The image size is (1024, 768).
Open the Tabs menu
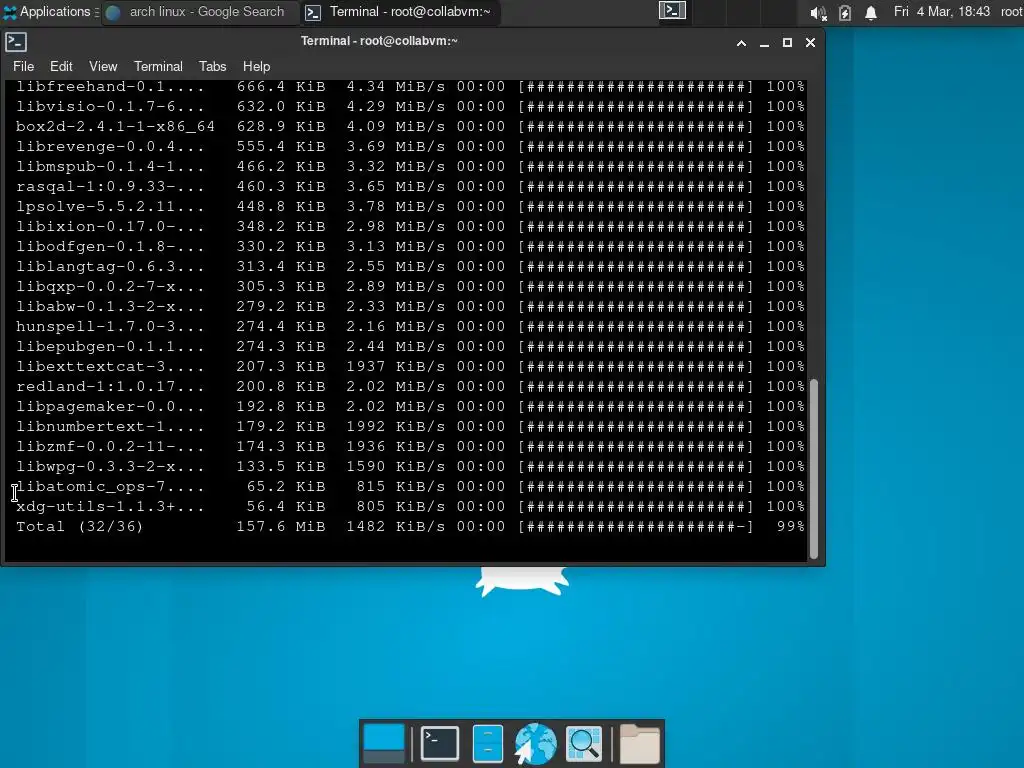click(212, 67)
